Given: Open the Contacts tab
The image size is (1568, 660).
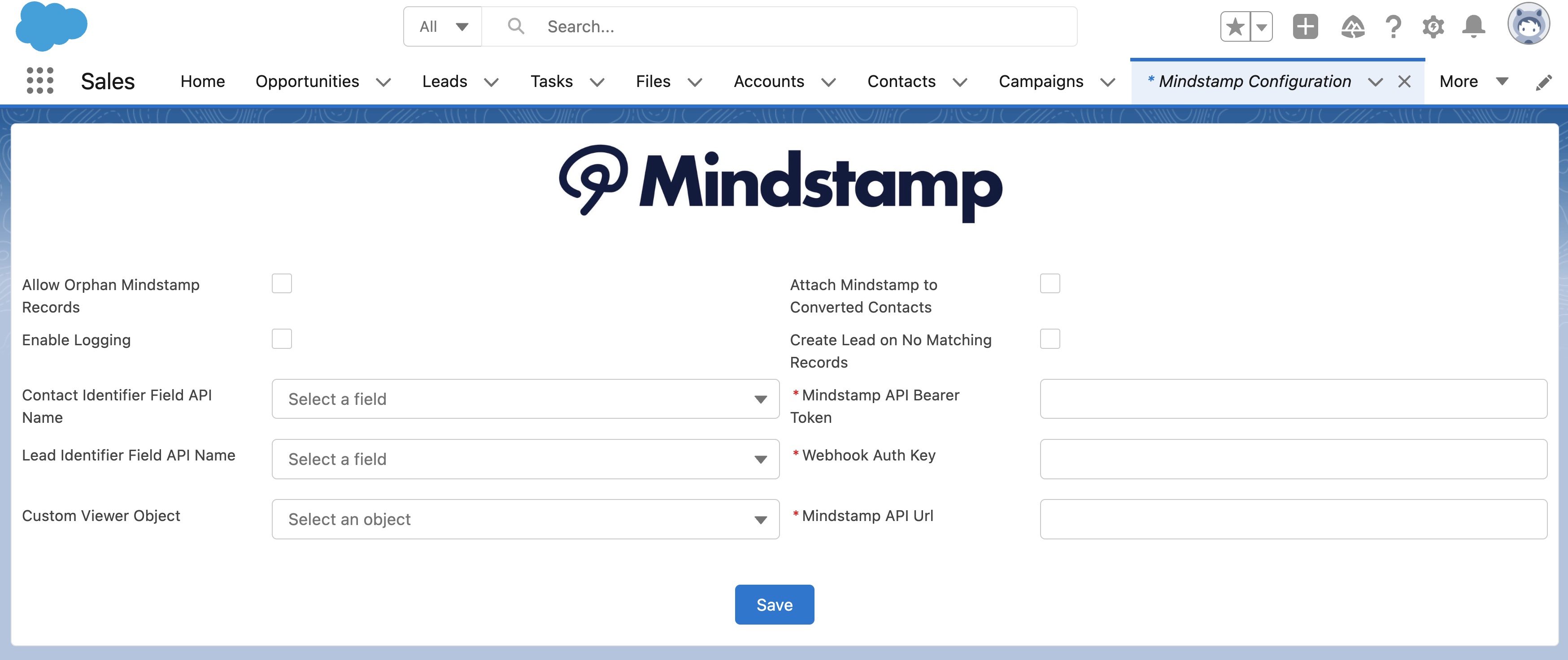Looking at the screenshot, I should pos(902,82).
